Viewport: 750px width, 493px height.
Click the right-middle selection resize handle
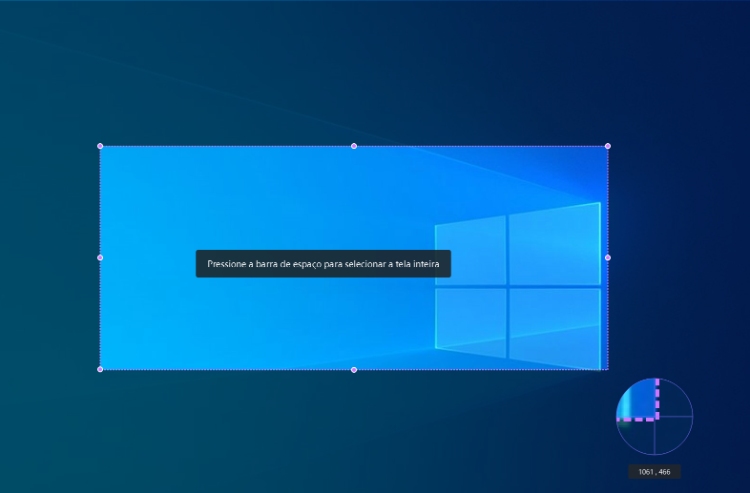pos(607,258)
